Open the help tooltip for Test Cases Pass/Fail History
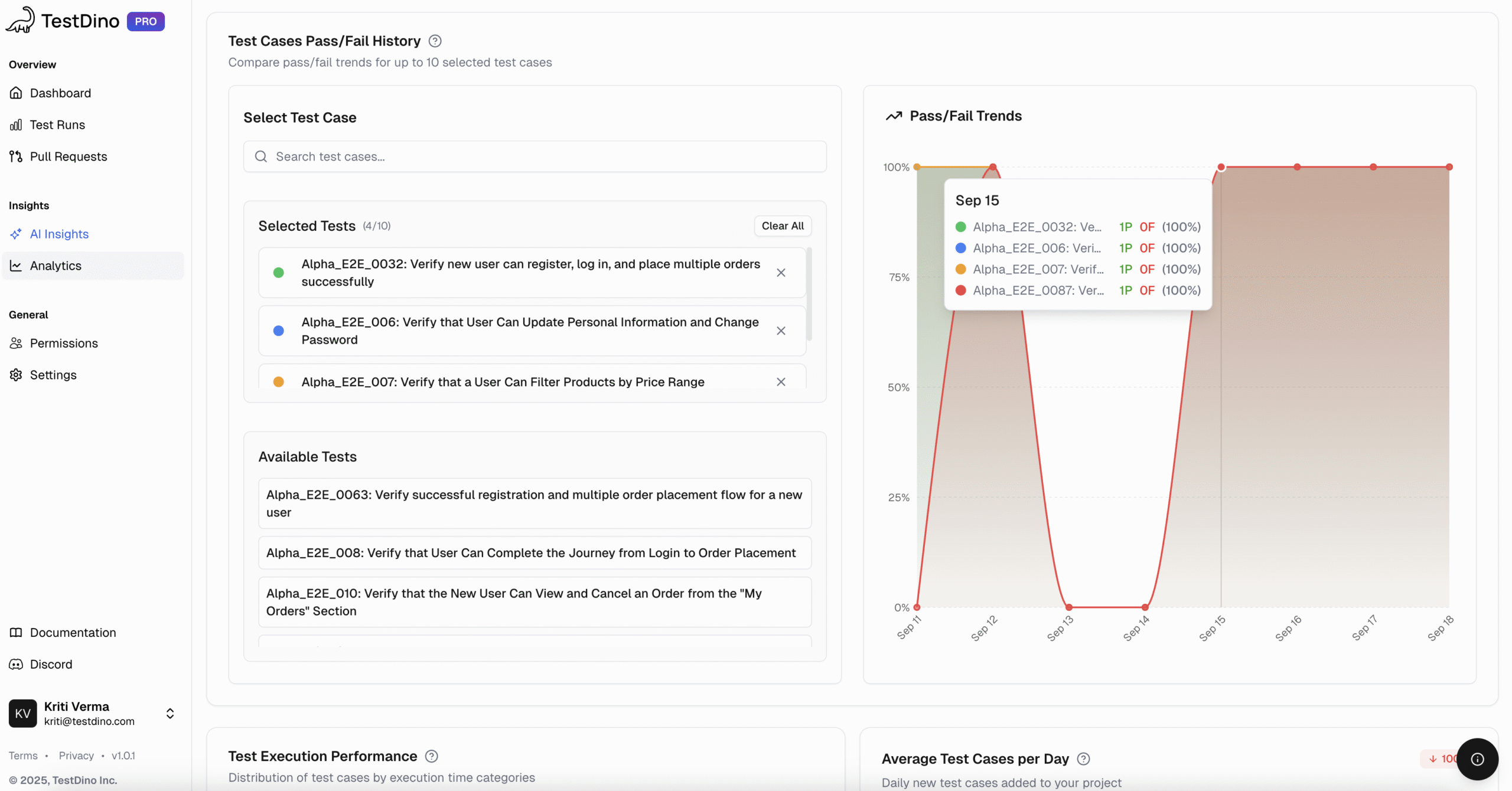This screenshot has width=1512, height=791. pos(435,40)
